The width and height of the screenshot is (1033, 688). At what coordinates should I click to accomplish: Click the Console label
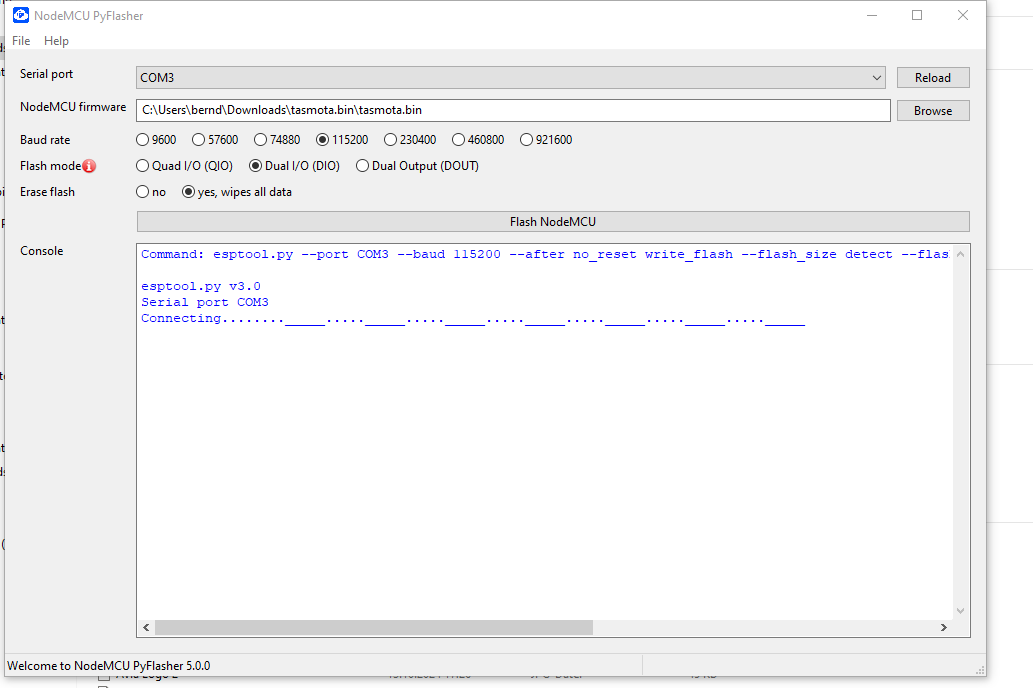coord(42,251)
